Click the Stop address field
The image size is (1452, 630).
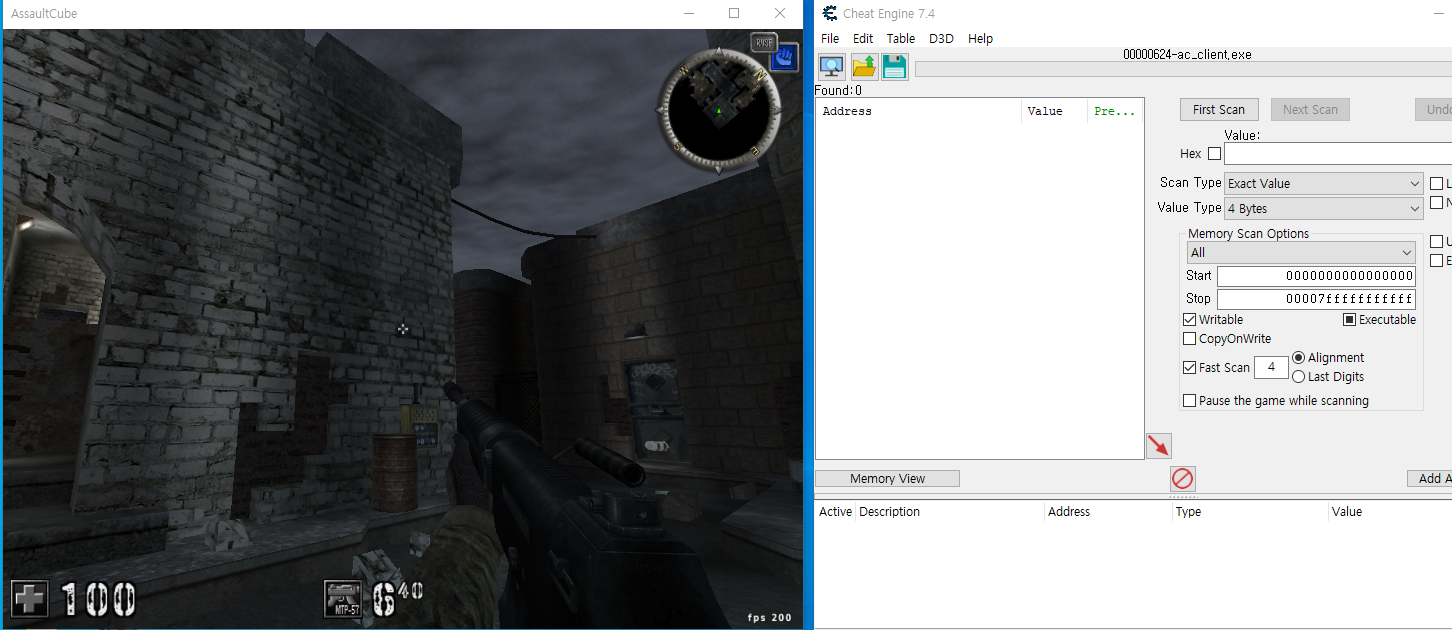pyautogui.click(x=1316, y=299)
